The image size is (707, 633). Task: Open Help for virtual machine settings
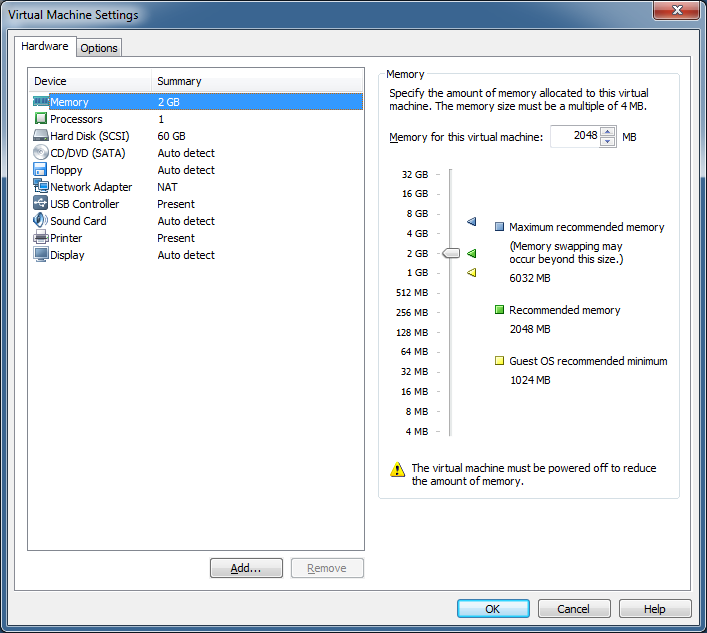pyautogui.click(x=655, y=609)
